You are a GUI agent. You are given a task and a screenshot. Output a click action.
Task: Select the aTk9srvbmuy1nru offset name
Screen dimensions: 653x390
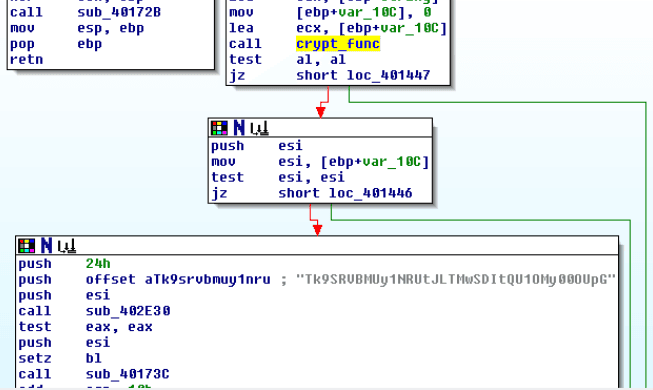(x=207, y=280)
